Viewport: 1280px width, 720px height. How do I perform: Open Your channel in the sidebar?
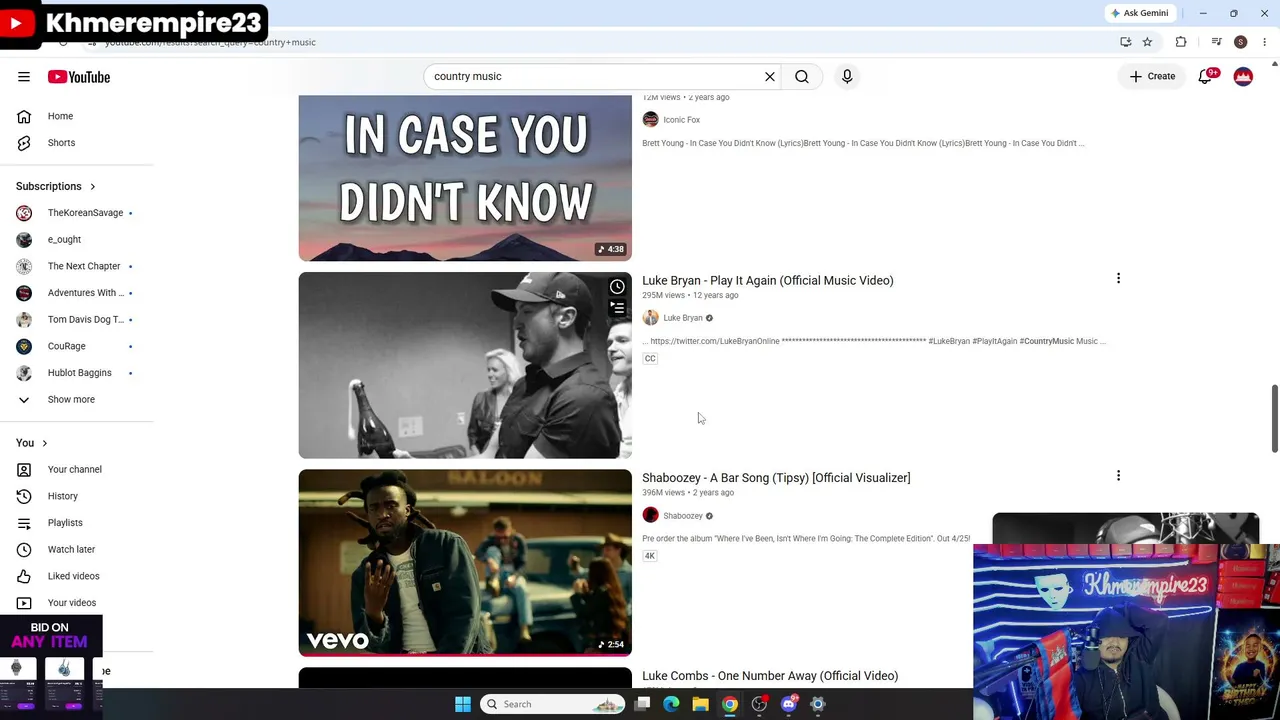point(77,470)
